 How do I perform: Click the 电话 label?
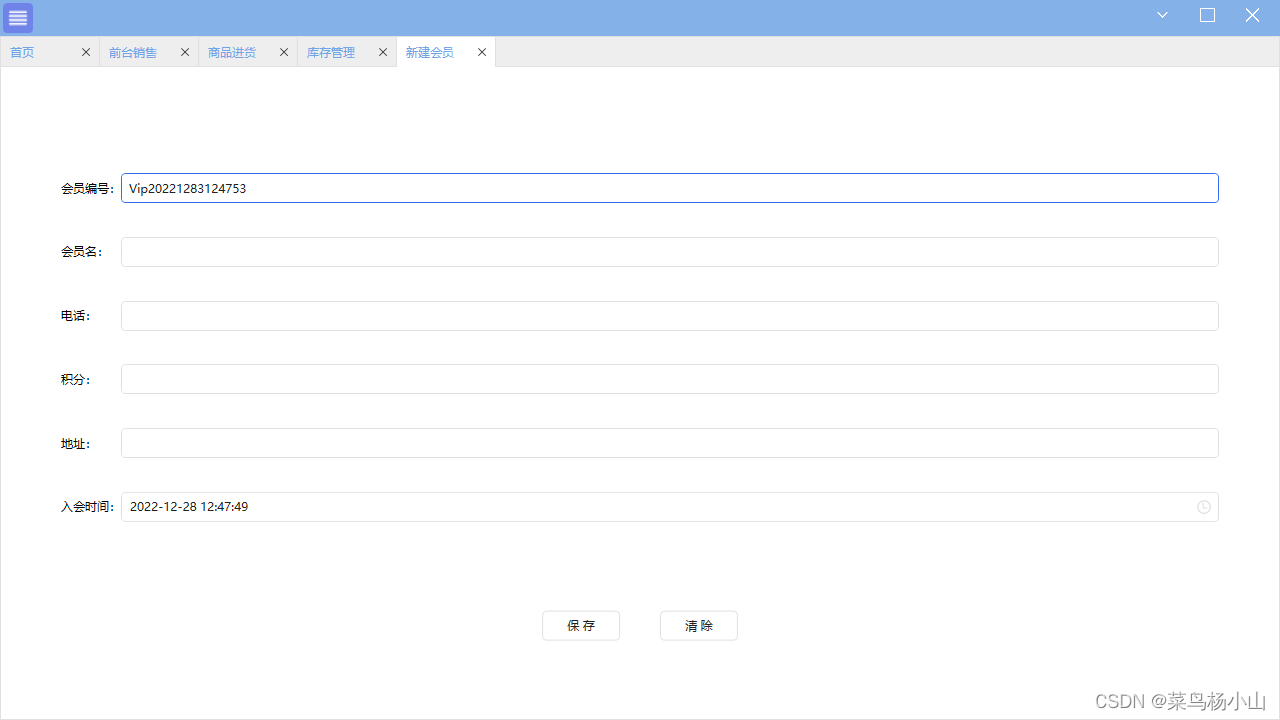75,316
